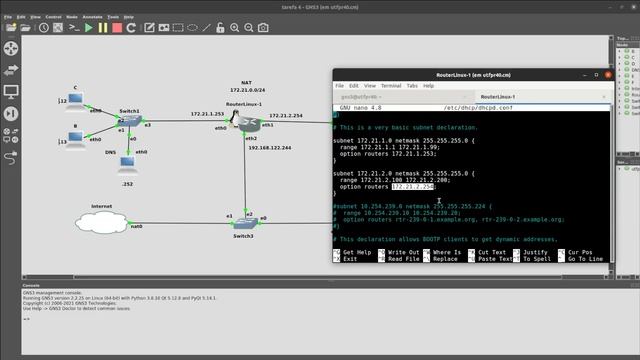Open console to all devices

pyautogui.click(x=74, y=27)
